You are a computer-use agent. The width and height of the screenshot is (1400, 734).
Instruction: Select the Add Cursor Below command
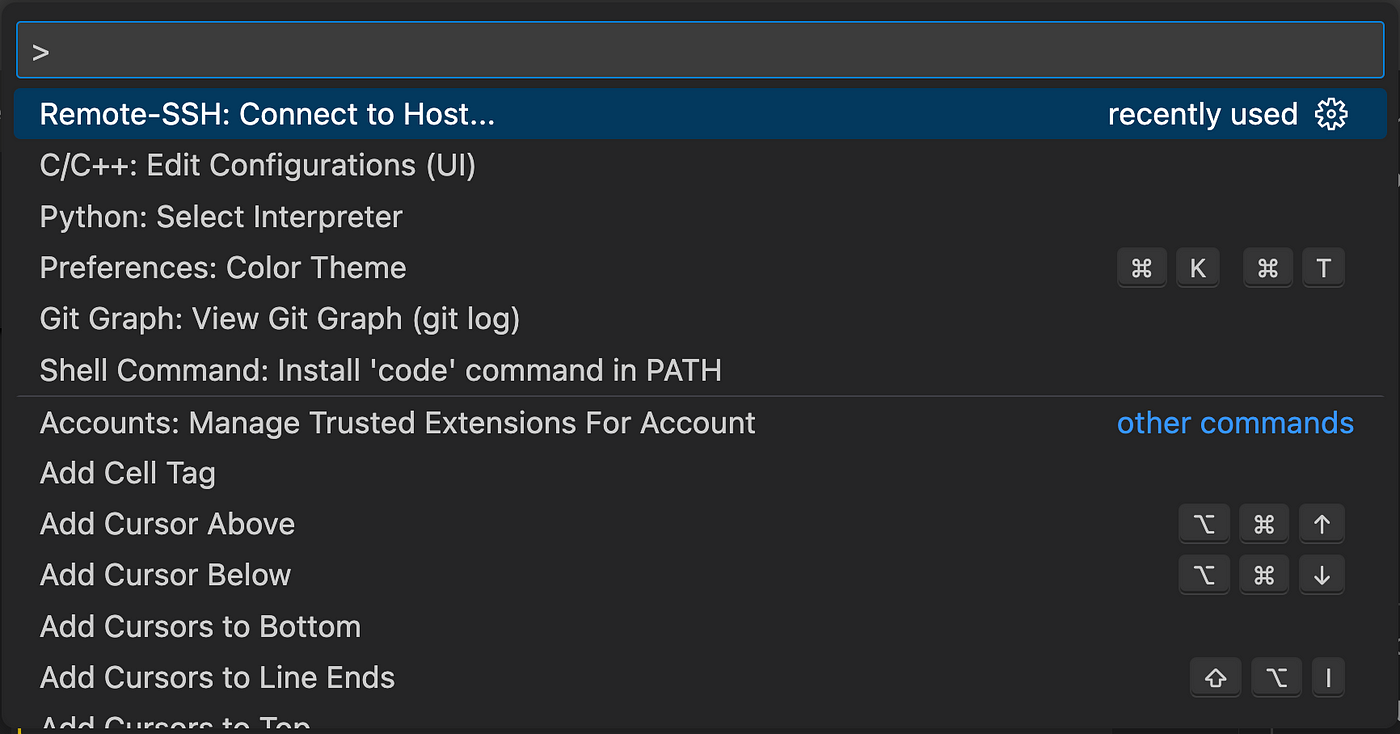tap(700, 575)
